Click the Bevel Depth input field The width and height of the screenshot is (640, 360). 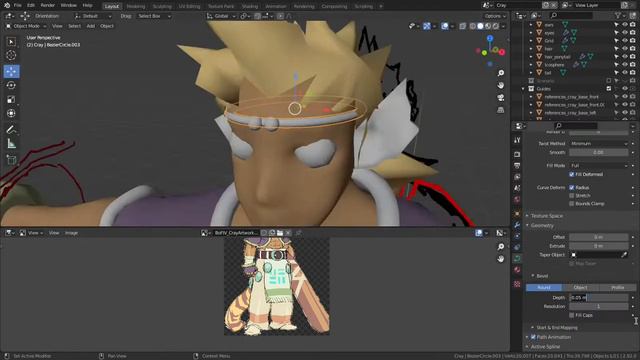(599, 298)
